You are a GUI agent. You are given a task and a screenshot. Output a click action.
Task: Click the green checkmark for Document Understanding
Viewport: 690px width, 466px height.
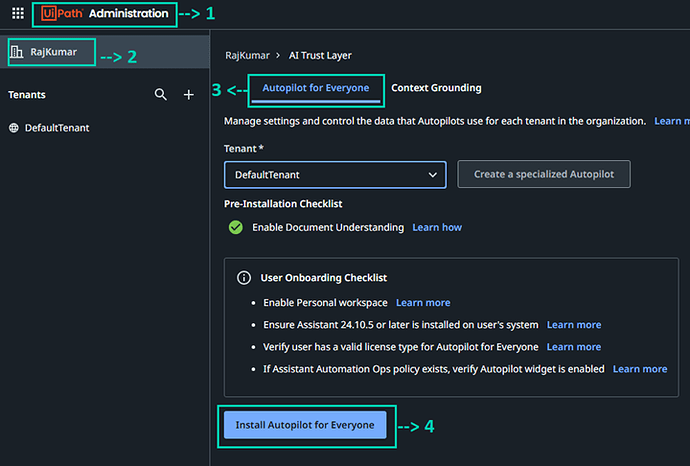pyautogui.click(x=236, y=227)
